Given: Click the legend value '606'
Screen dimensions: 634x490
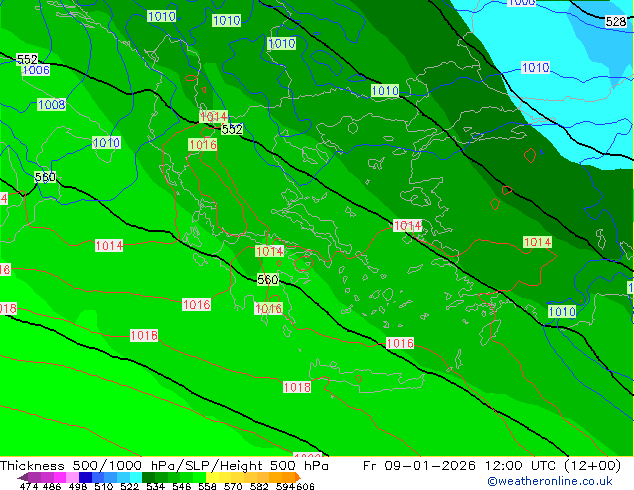Looking at the screenshot, I should pos(305,486).
